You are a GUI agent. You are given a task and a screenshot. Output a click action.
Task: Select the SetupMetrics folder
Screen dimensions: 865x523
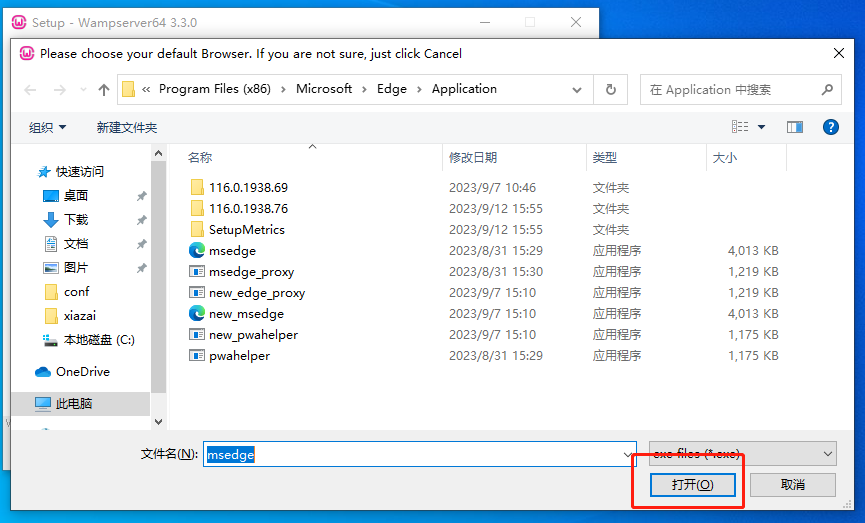[247, 230]
